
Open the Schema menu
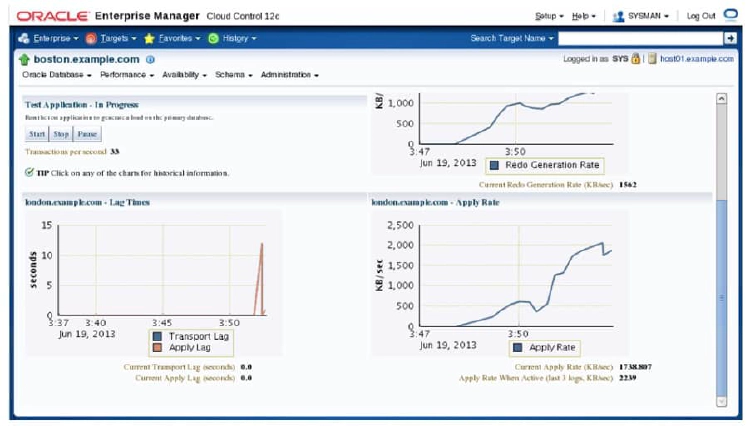233,75
